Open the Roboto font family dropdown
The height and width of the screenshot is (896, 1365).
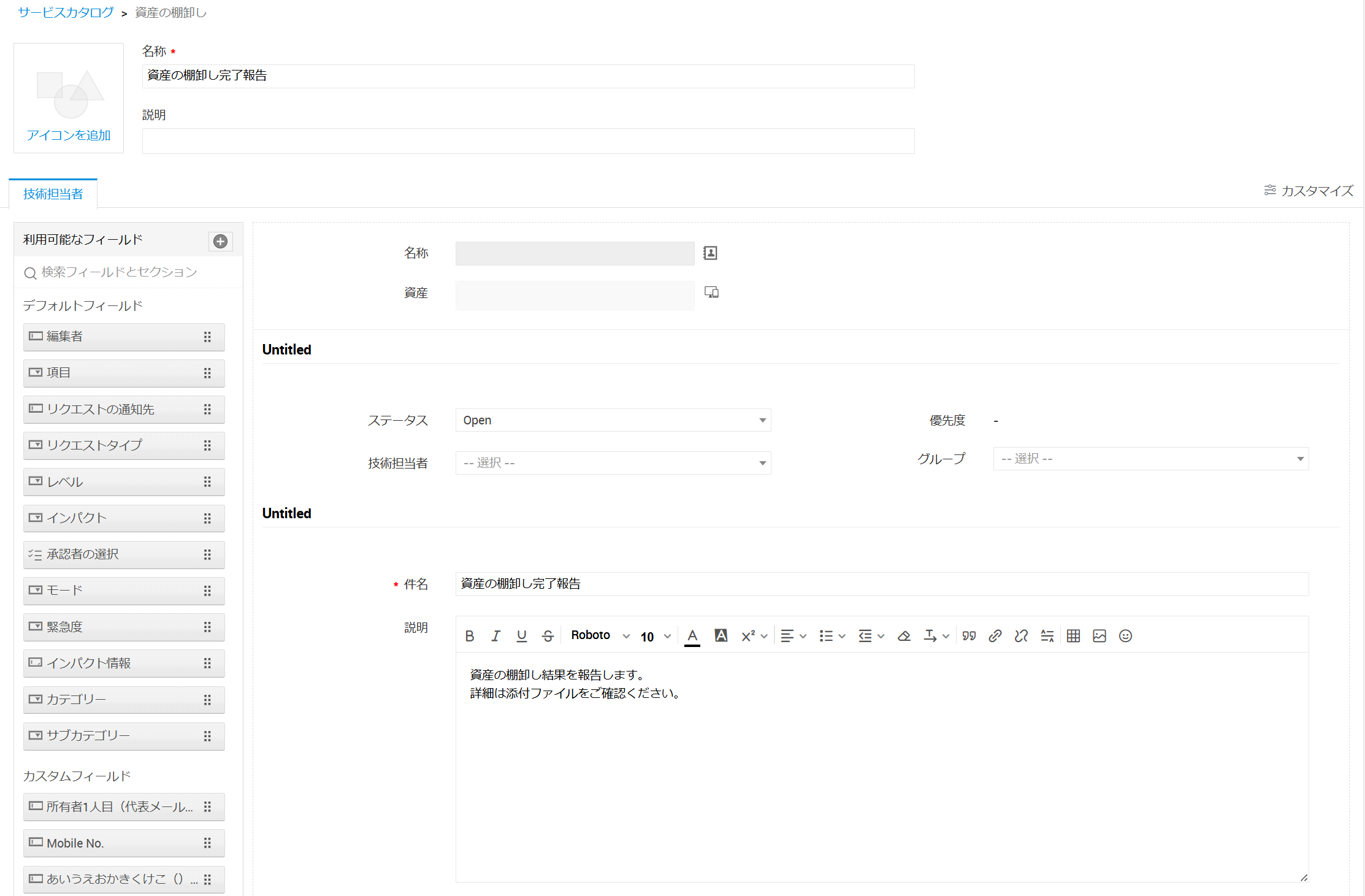pos(600,635)
